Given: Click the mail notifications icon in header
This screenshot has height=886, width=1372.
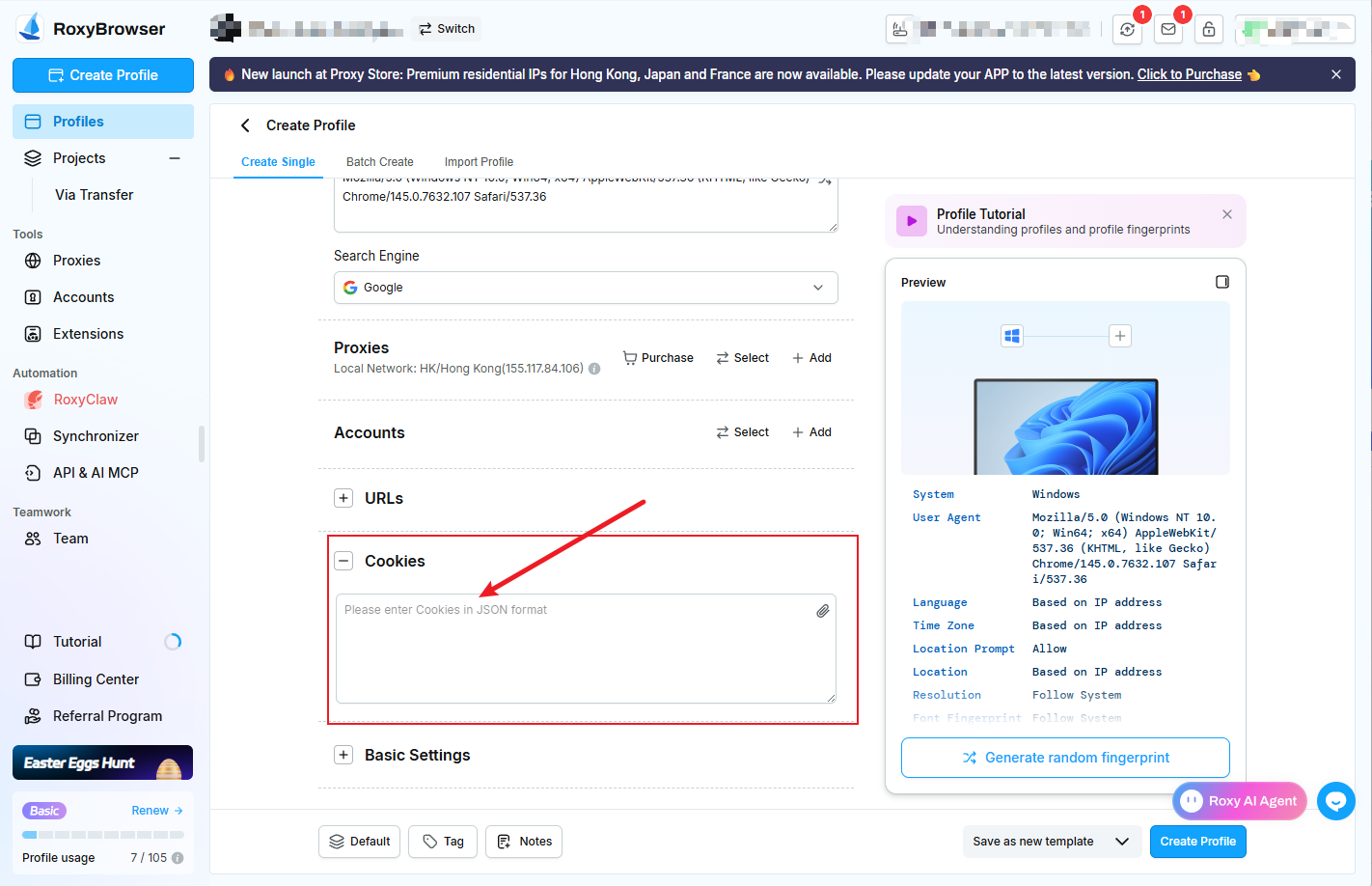Looking at the screenshot, I should click(1167, 29).
